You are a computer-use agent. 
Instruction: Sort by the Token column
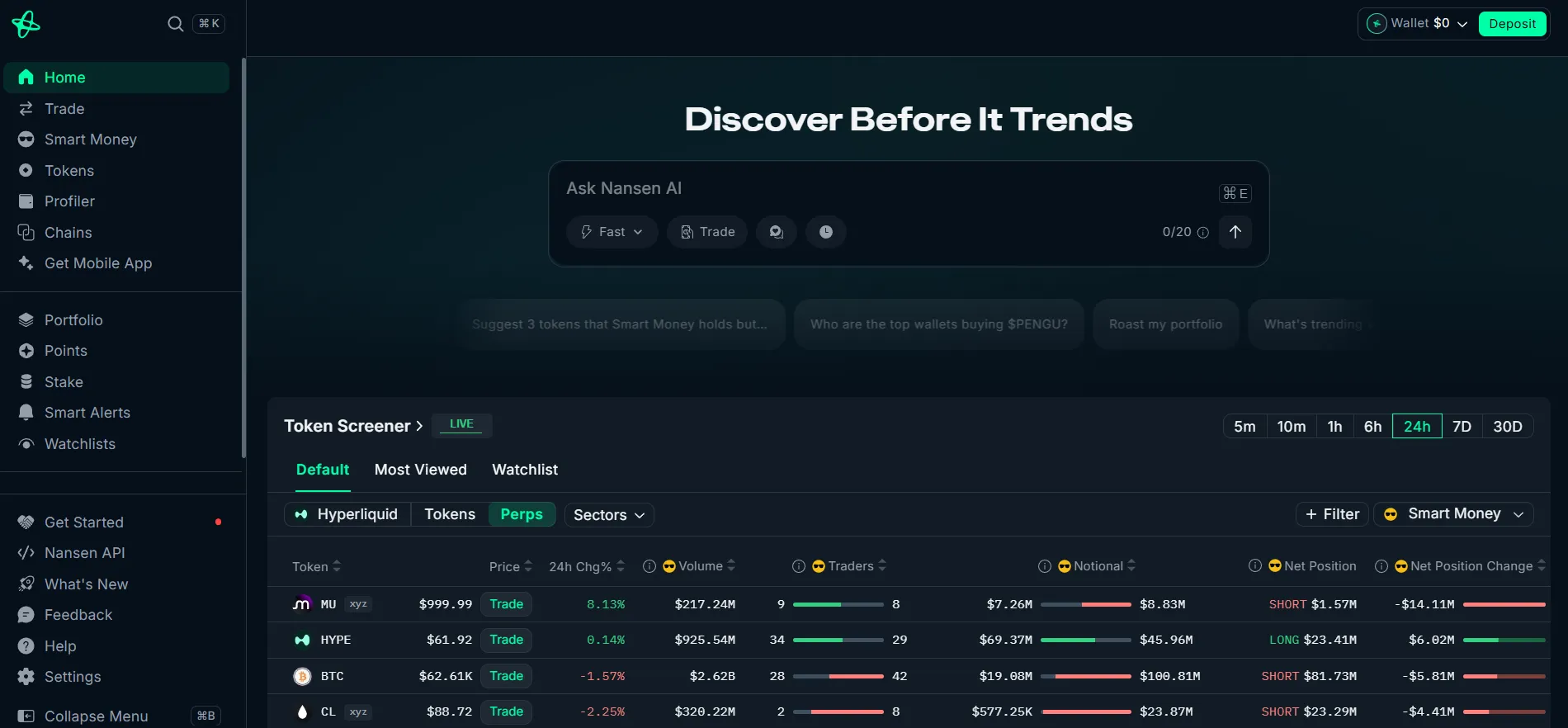pos(316,566)
